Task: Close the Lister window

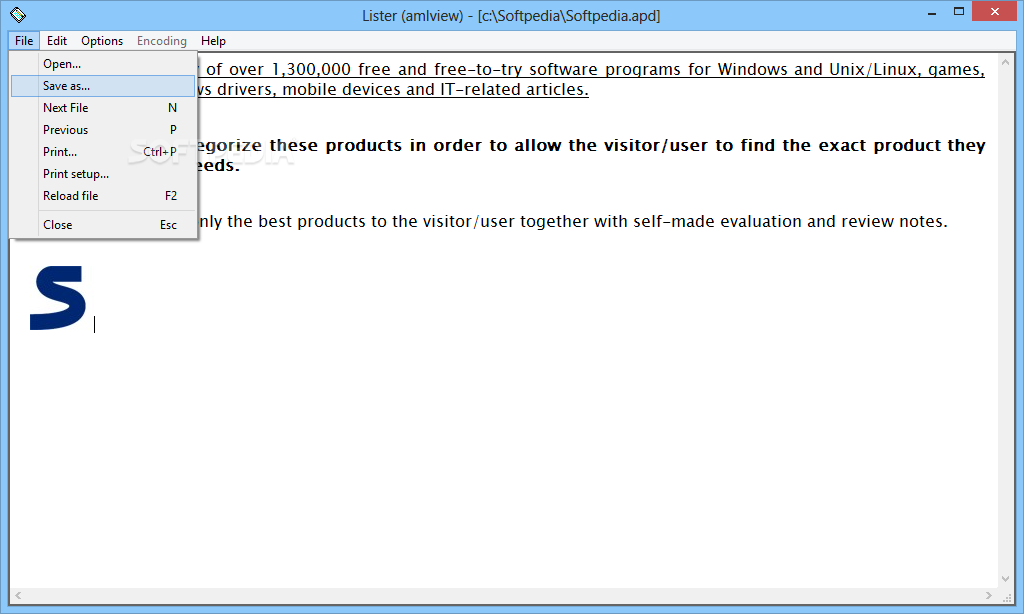Action: (995, 12)
